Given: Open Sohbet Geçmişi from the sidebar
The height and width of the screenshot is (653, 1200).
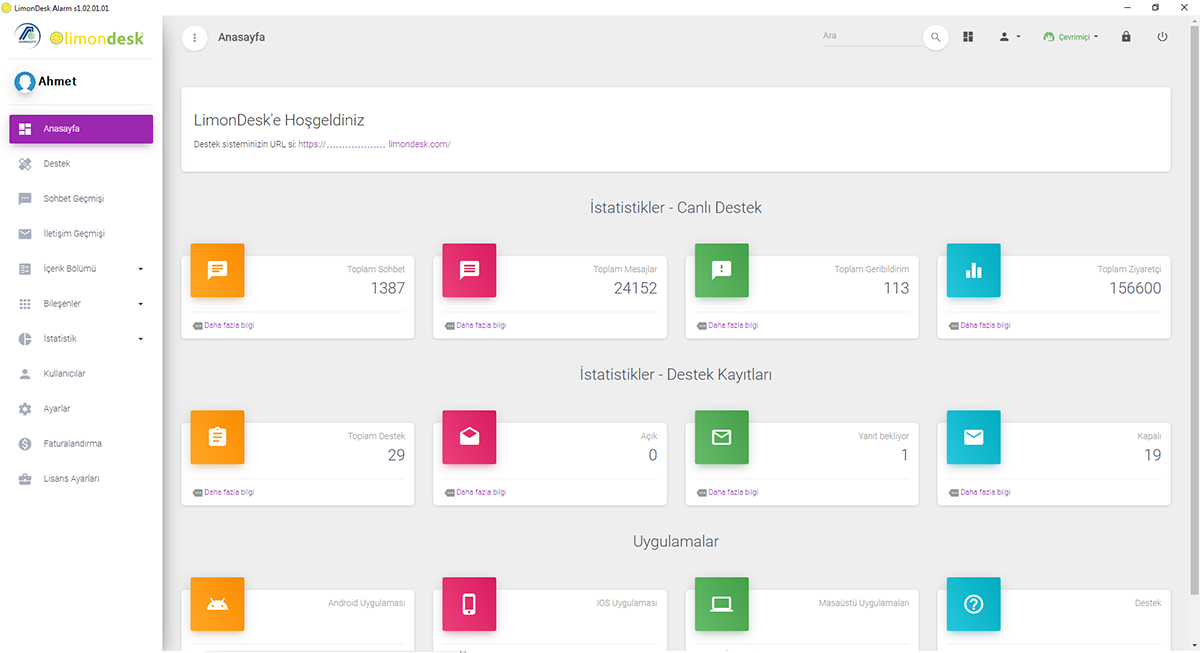Looking at the screenshot, I should pos(73,199).
